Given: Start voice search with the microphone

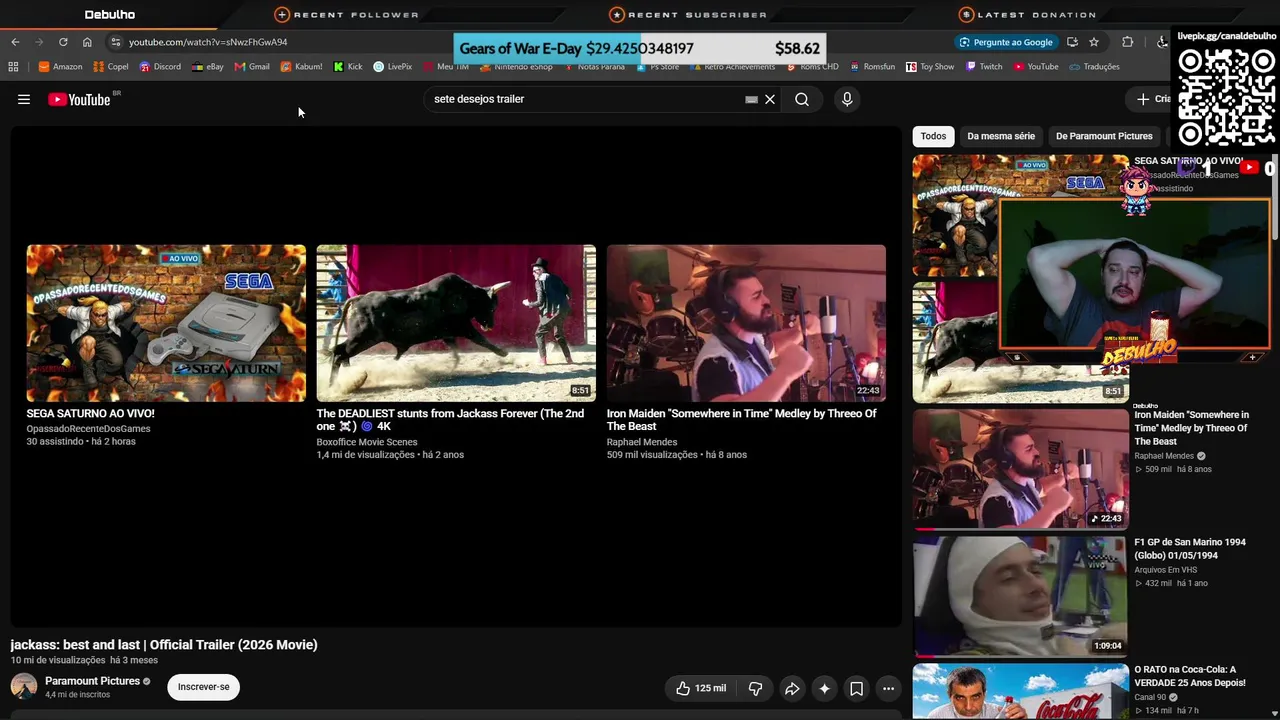Looking at the screenshot, I should (x=847, y=99).
